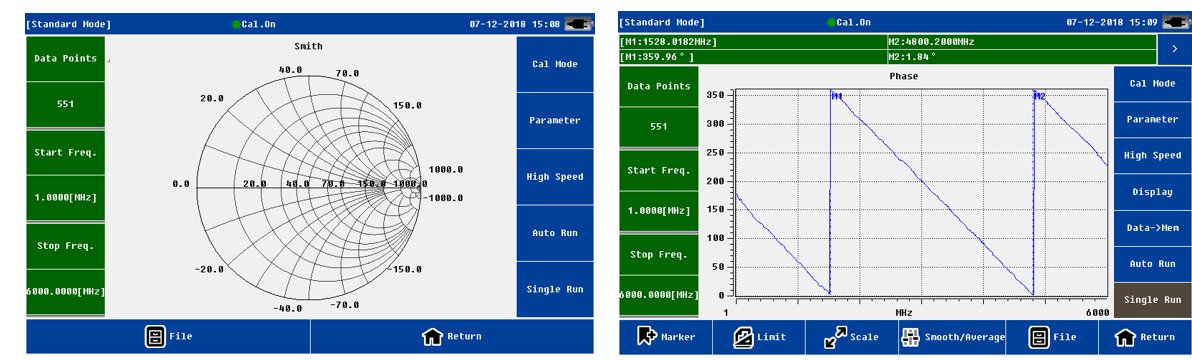This screenshot has height=360, width=1192.
Task: Open Cal Mode menu in Phase screen
Action: click(x=1152, y=84)
